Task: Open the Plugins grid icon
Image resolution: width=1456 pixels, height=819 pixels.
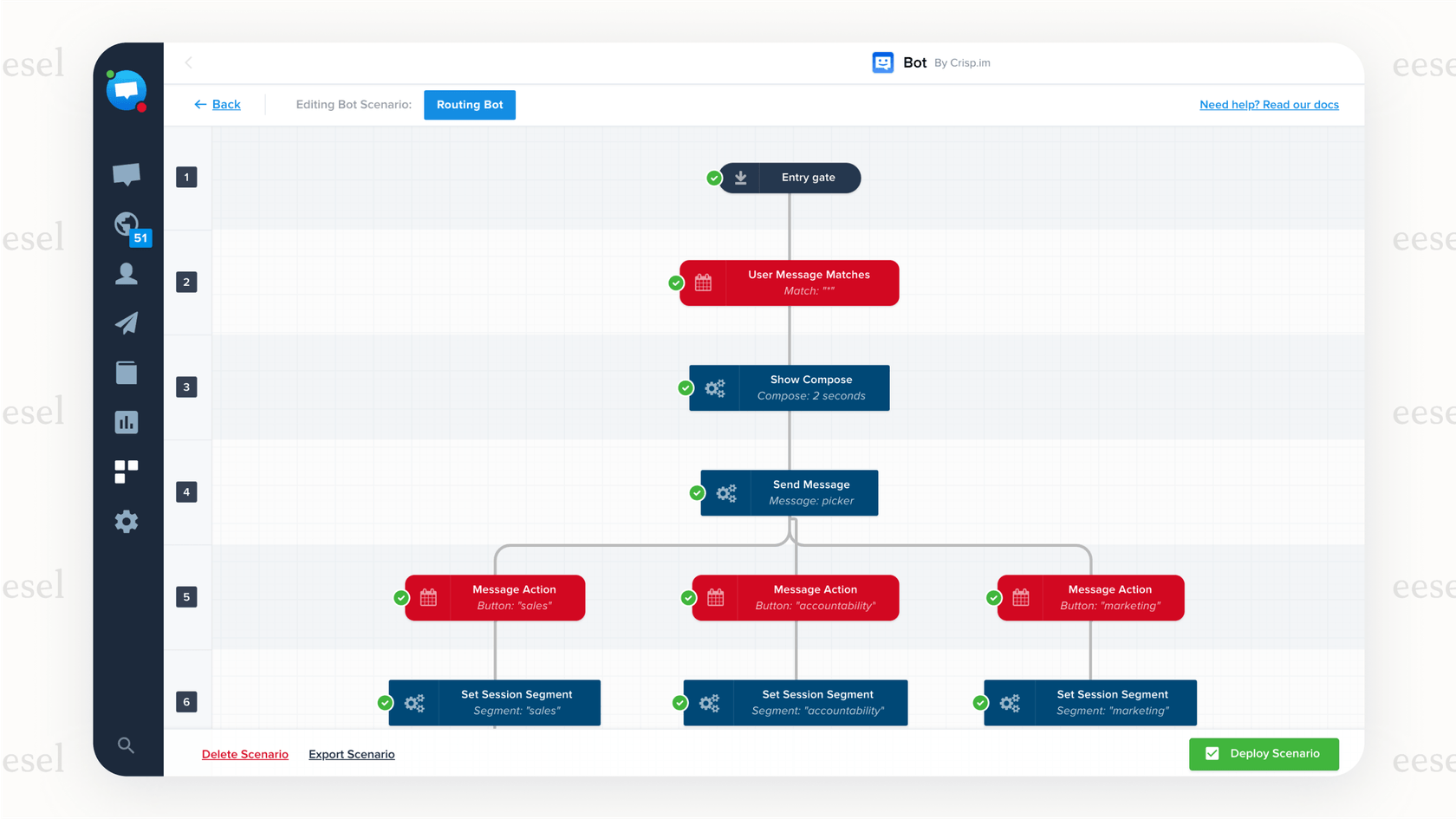Action: 127,471
